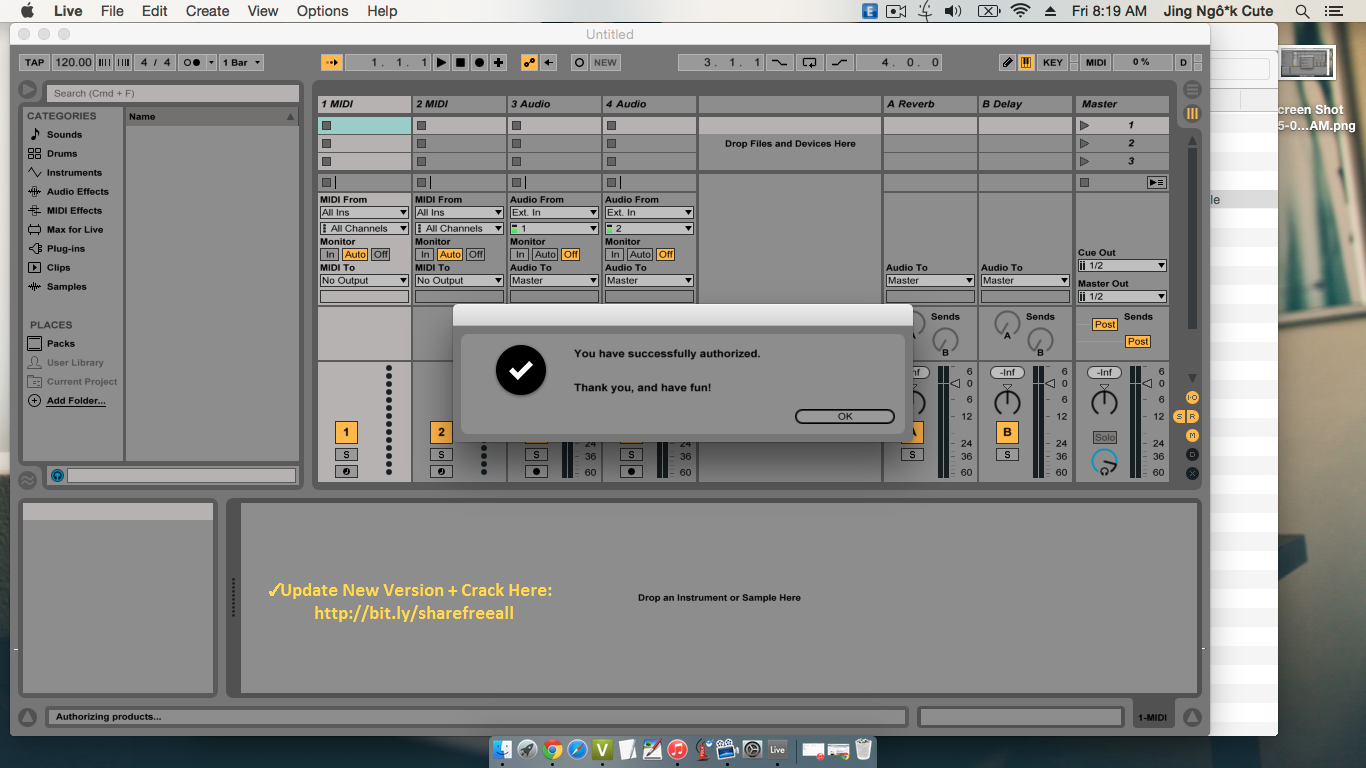
Task: Toggle the Draw Mode pencil
Action: tap(1008, 62)
